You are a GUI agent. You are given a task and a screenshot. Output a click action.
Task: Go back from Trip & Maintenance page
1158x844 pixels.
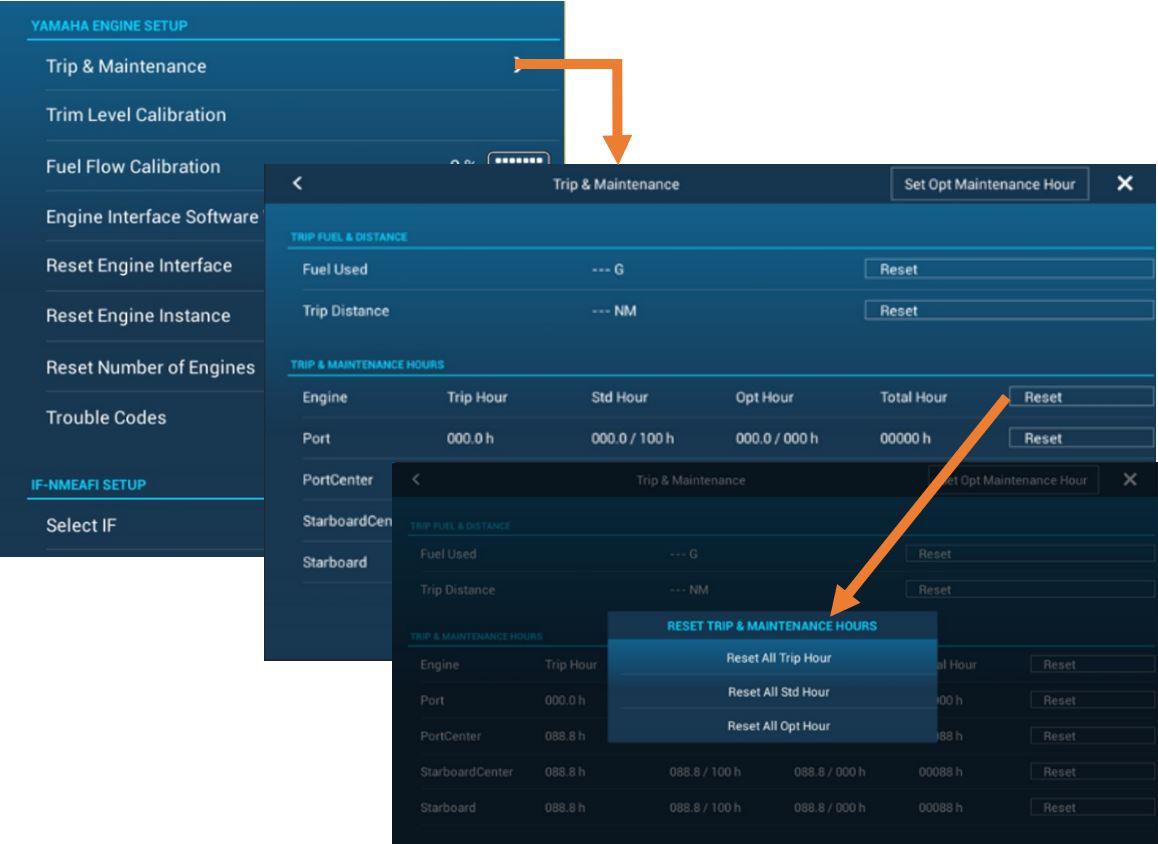click(297, 184)
